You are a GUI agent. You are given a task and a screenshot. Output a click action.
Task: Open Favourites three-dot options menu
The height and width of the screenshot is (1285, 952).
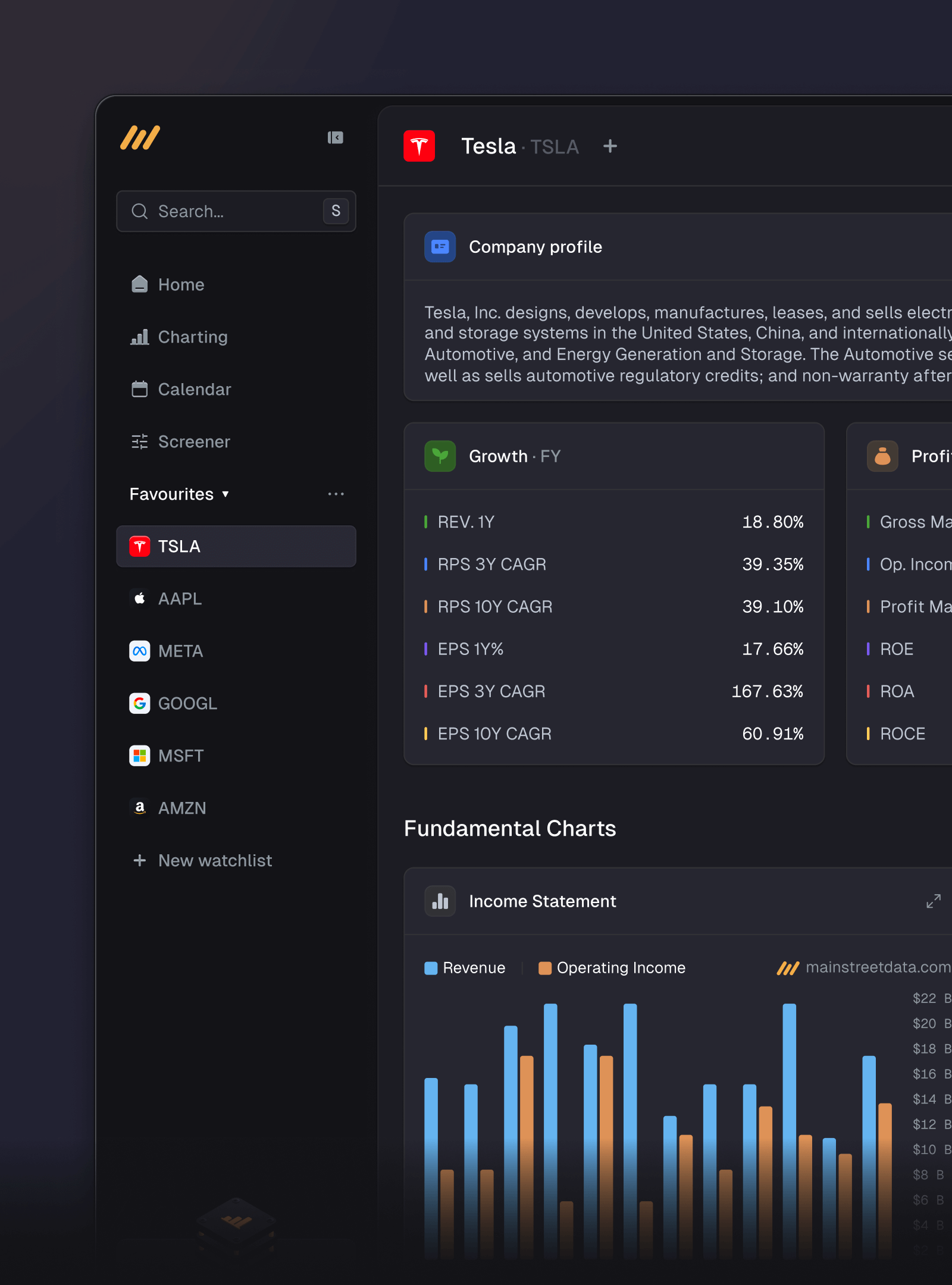click(336, 494)
